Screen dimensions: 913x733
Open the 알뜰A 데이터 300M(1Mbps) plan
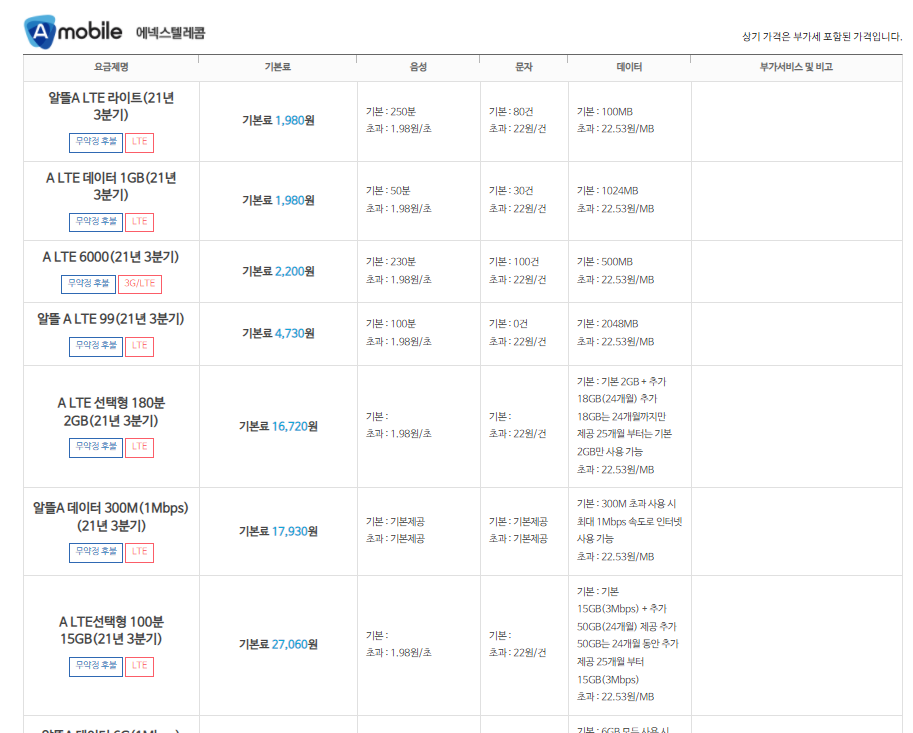(x=111, y=516)
